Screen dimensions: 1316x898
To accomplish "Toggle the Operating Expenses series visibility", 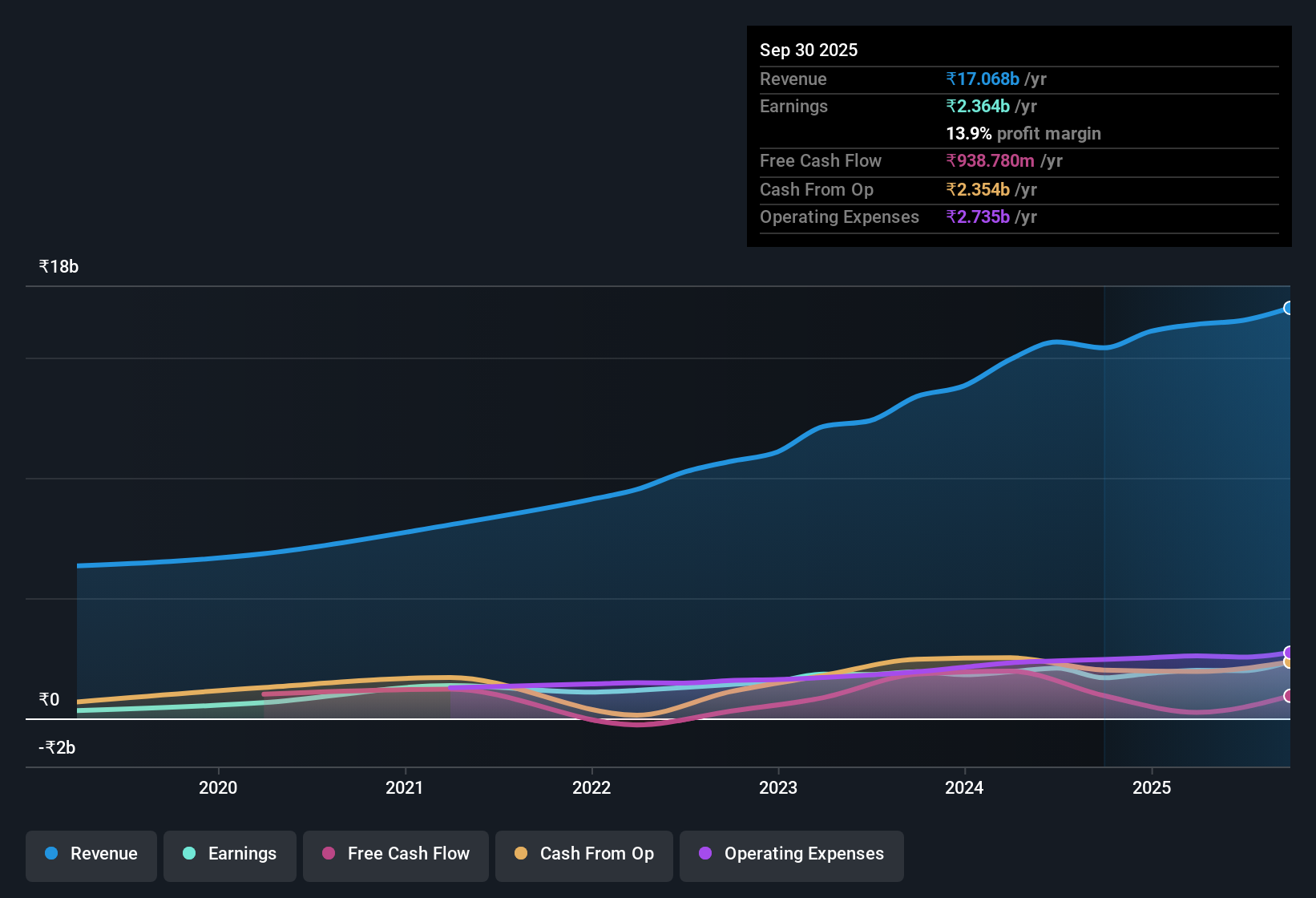I will 791,856.
